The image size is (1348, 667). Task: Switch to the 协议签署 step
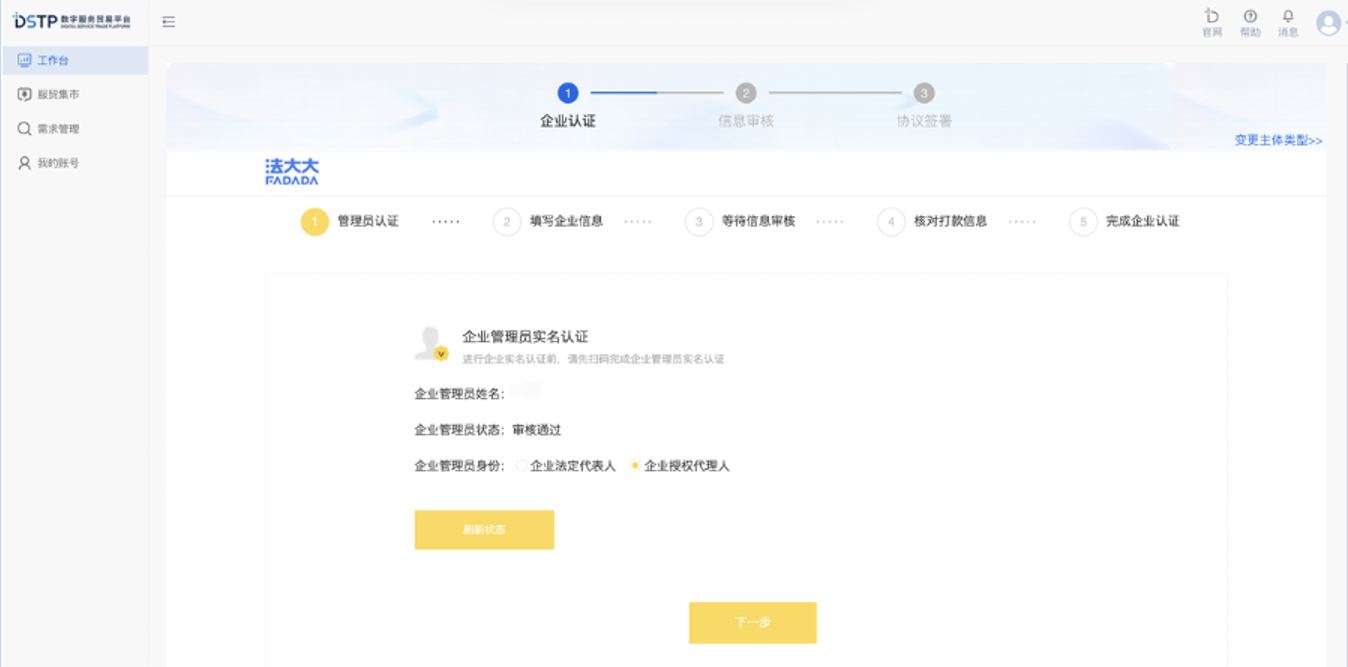coord(923,104)
